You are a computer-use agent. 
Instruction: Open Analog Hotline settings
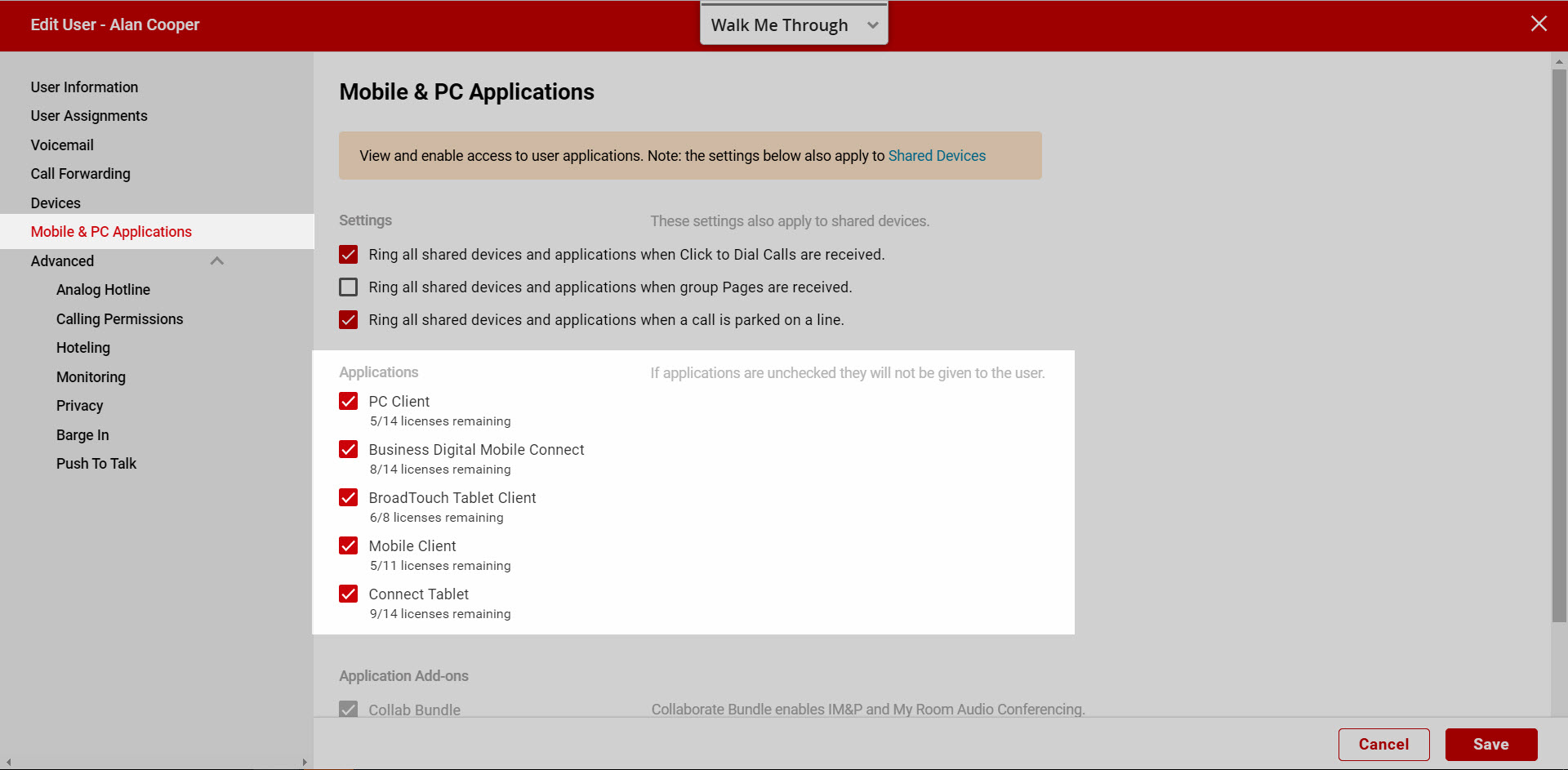[103, 290]
